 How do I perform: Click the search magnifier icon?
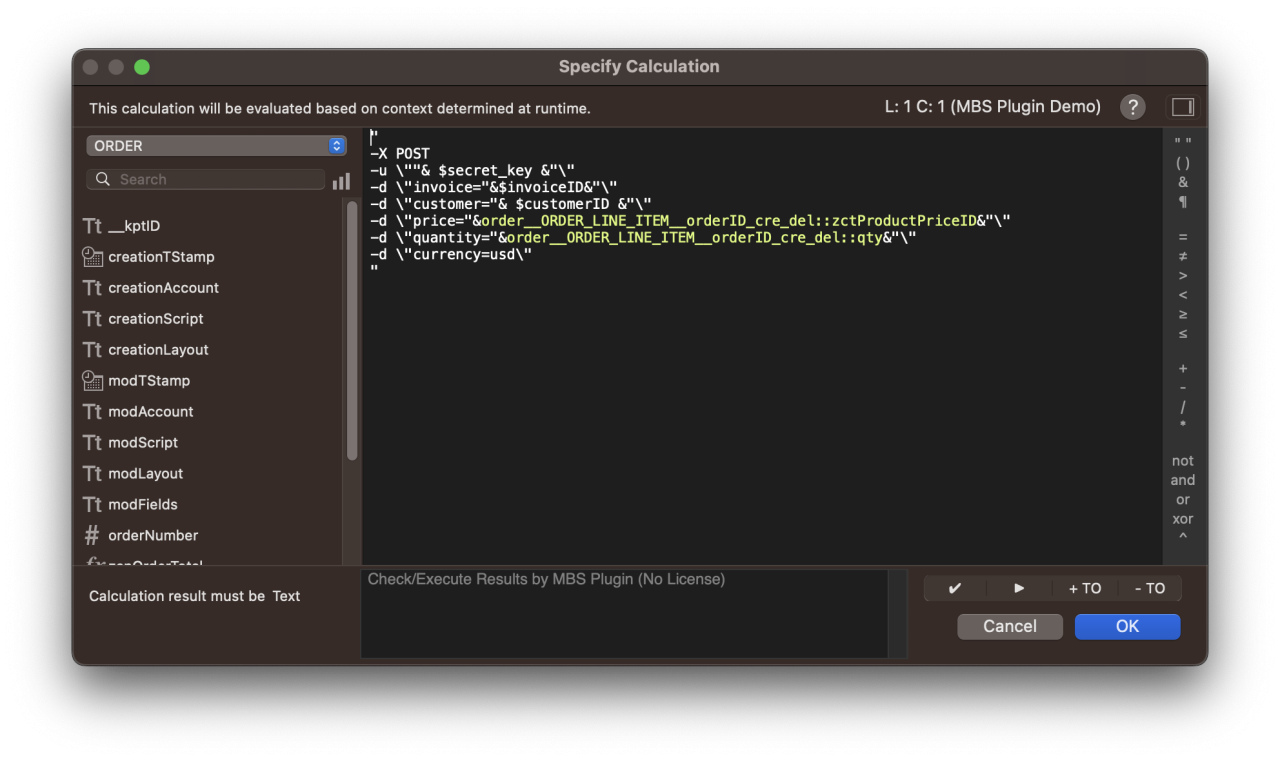[x=103, y=180]
